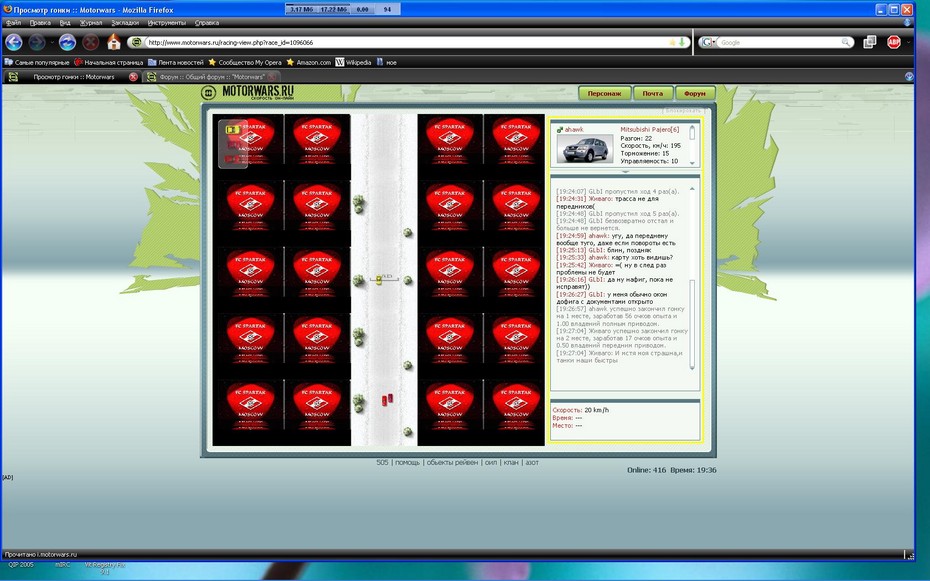
Task: Open the Adblock Plus ABP icon
Action: [x=893, y=42]
